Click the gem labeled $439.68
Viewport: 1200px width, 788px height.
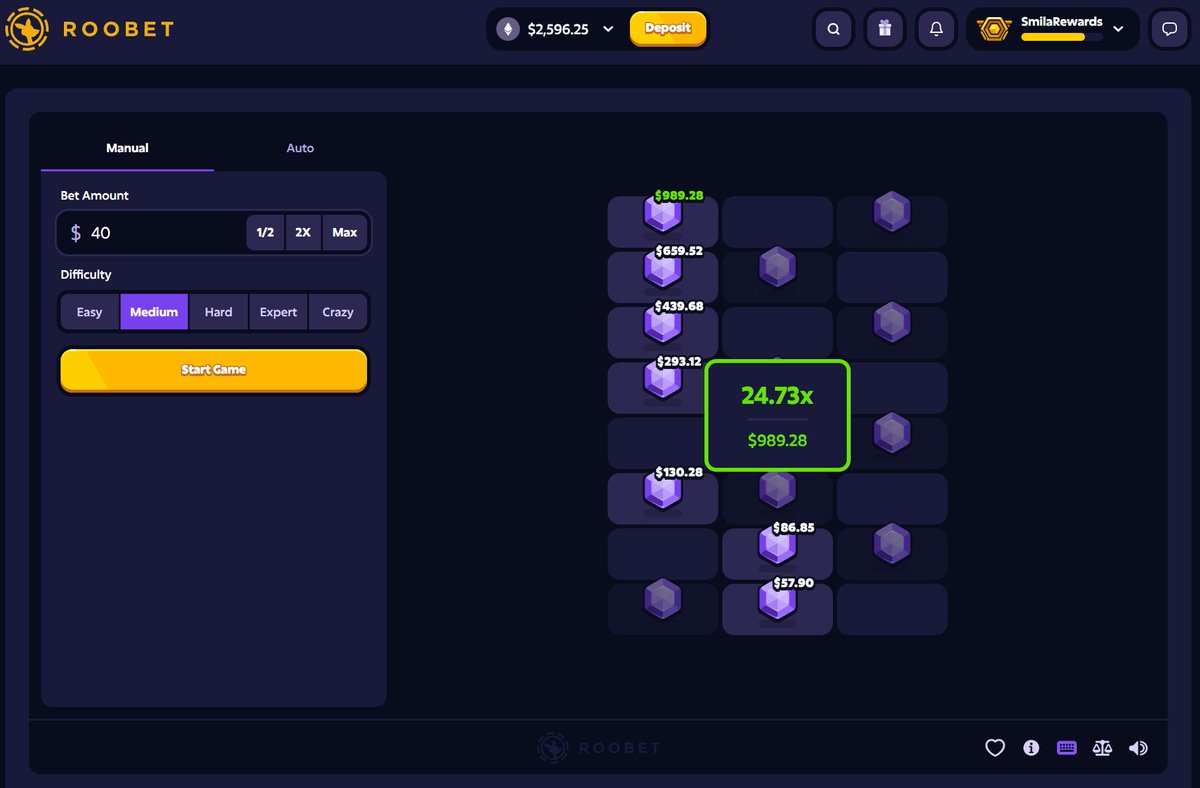[662, 324]
